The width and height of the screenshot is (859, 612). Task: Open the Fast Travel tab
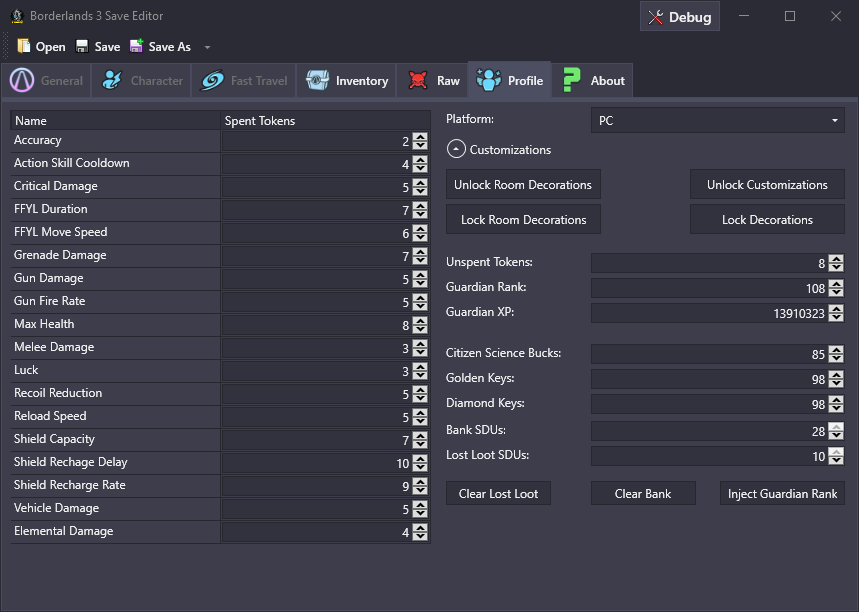tap(244, 81)
